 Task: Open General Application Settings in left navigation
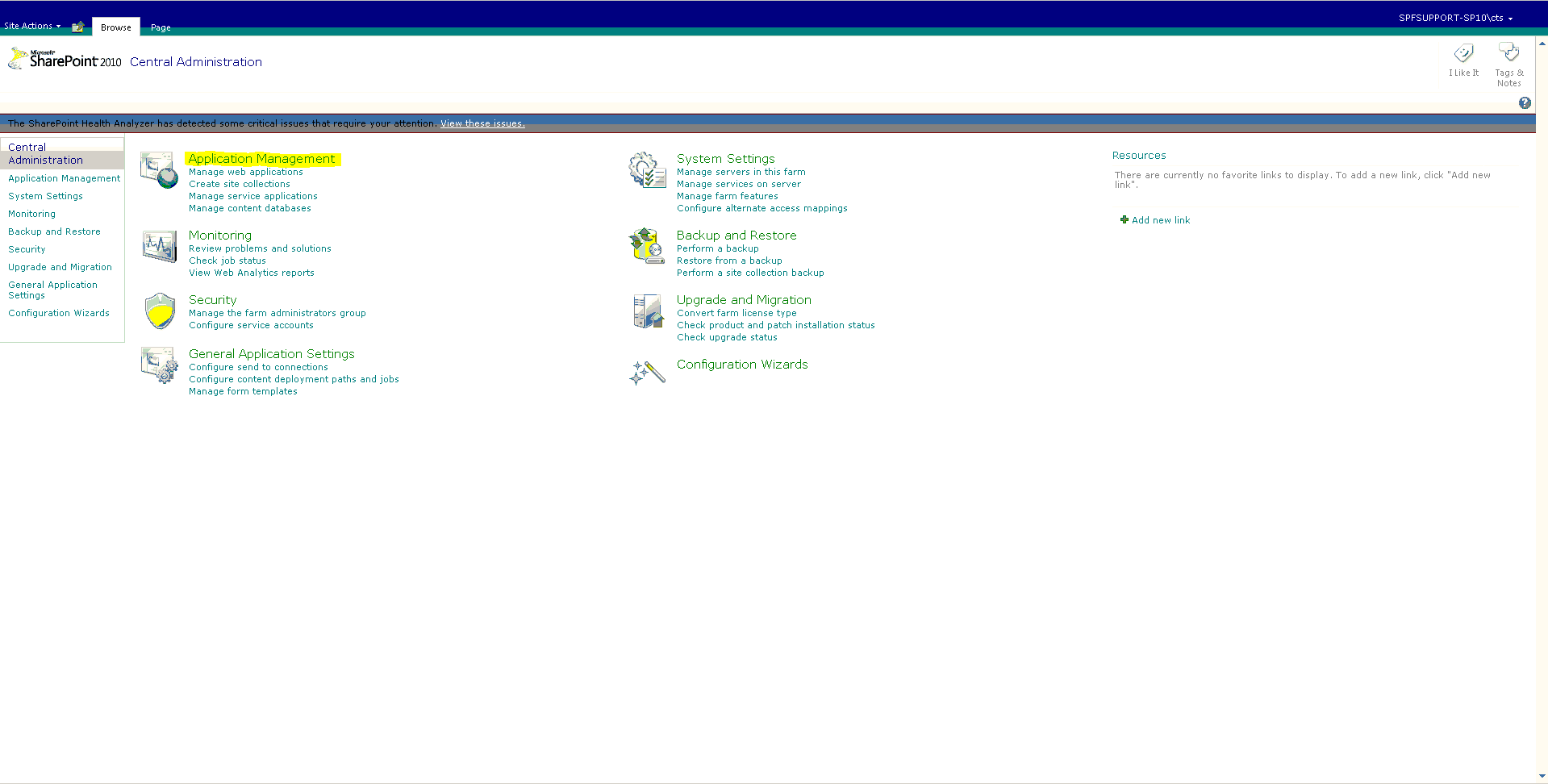[52, 290]
